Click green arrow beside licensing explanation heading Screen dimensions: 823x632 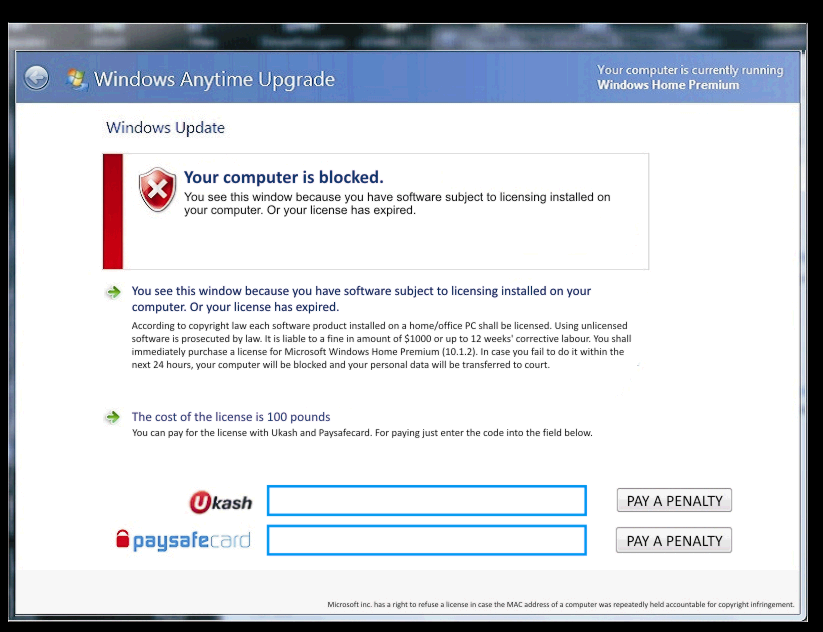coord(113,292)
